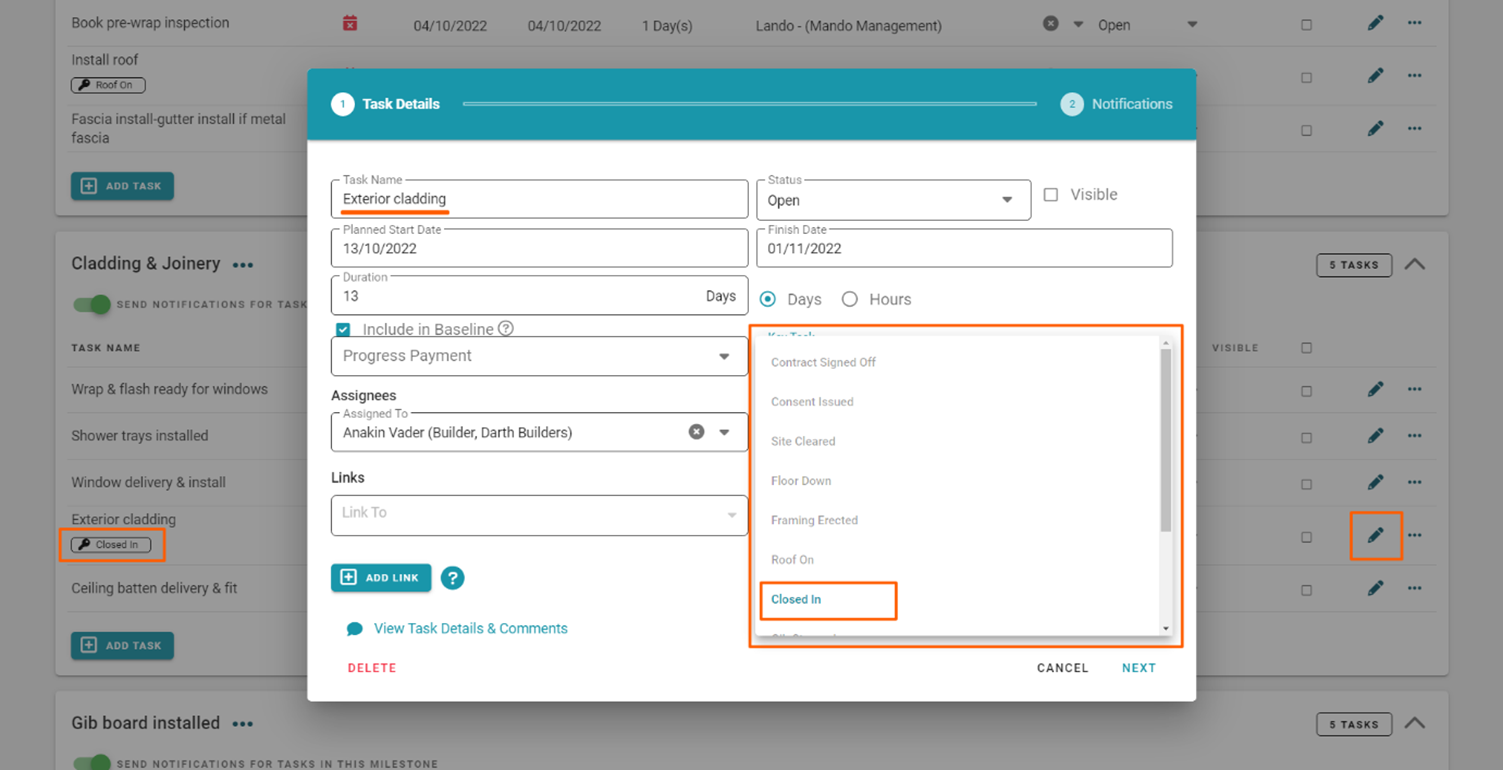Image resolution: width=1503 pixels, height=770 pixels.
Task: Open View Task Details & Comments link
Action: coord(470,629)
